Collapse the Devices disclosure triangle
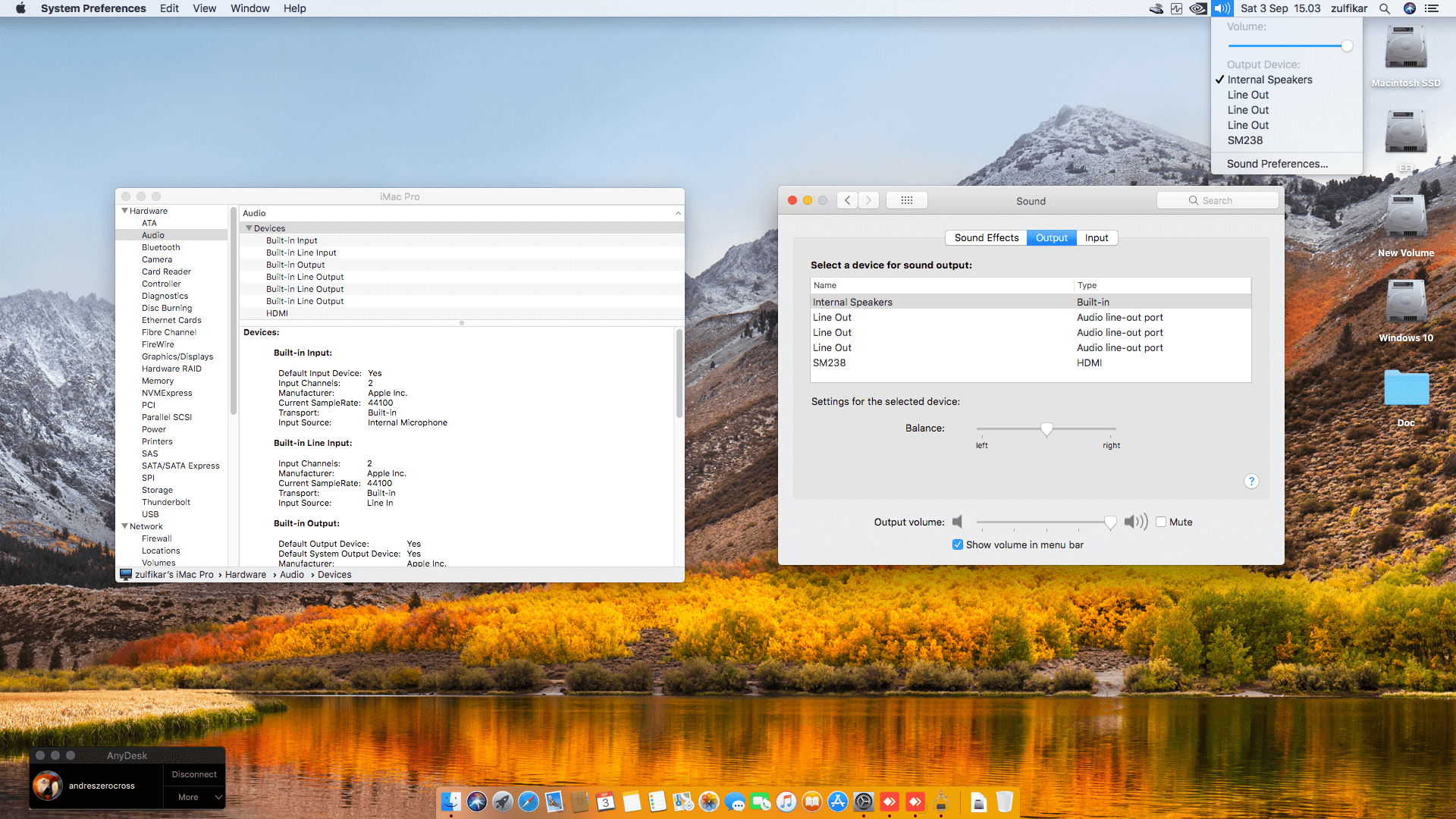 click(x=249, y=228)
